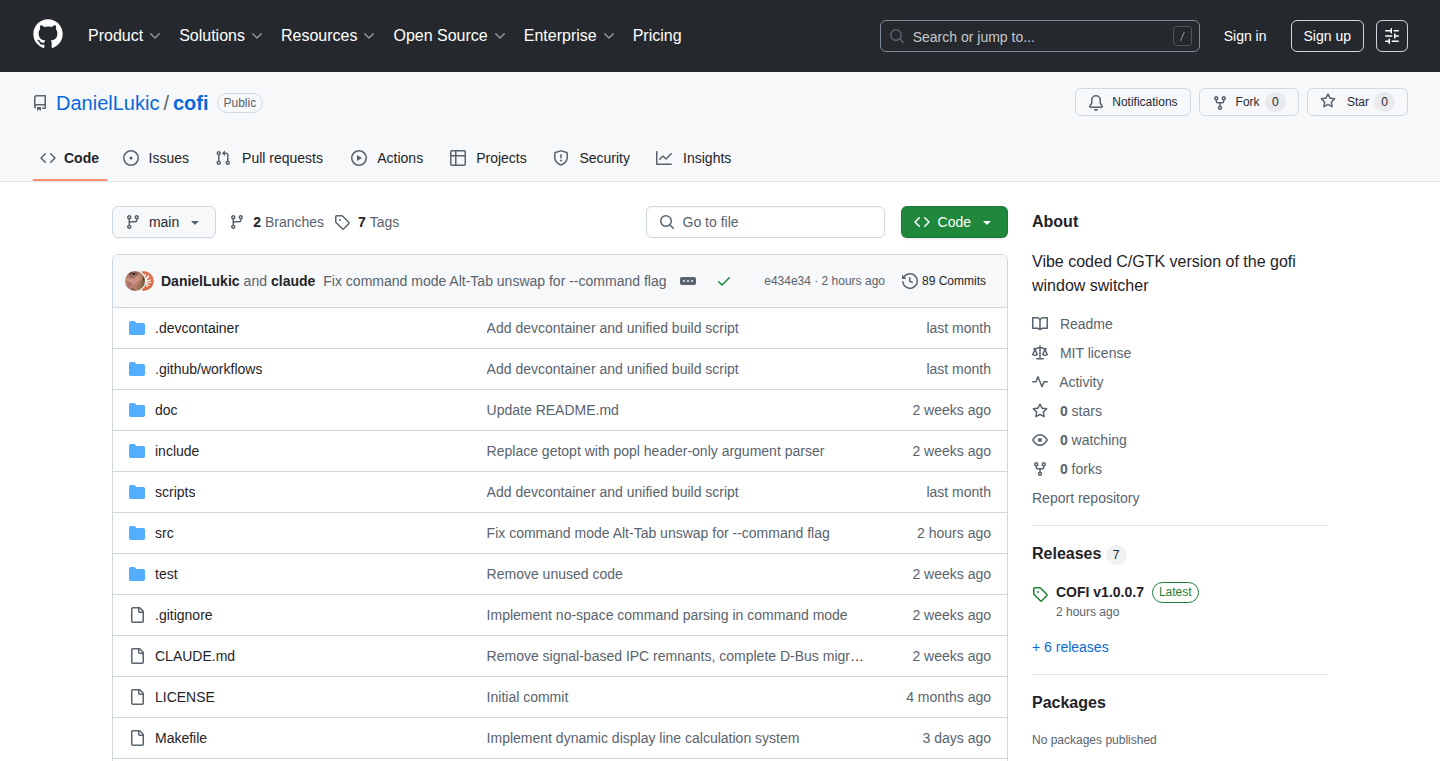The height and width of the screenshot is (761, 1440).
Task: Star the cofi repository
Action: (1357, 102)
